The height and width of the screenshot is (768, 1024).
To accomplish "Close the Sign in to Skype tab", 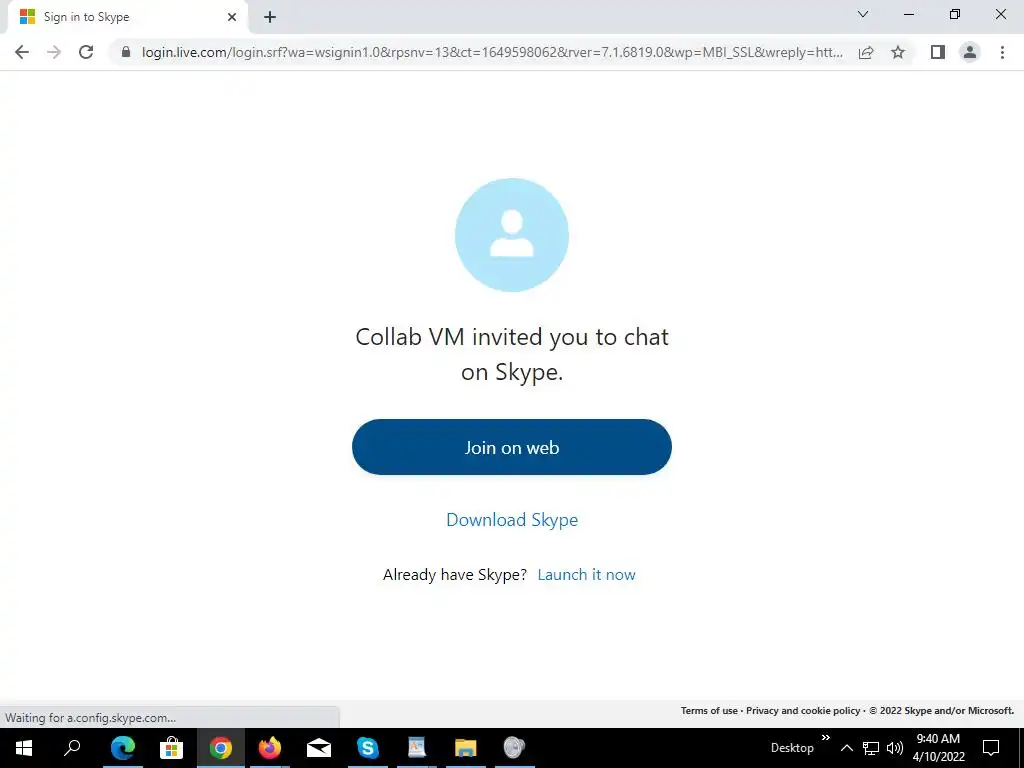I will tap(232, 17).
